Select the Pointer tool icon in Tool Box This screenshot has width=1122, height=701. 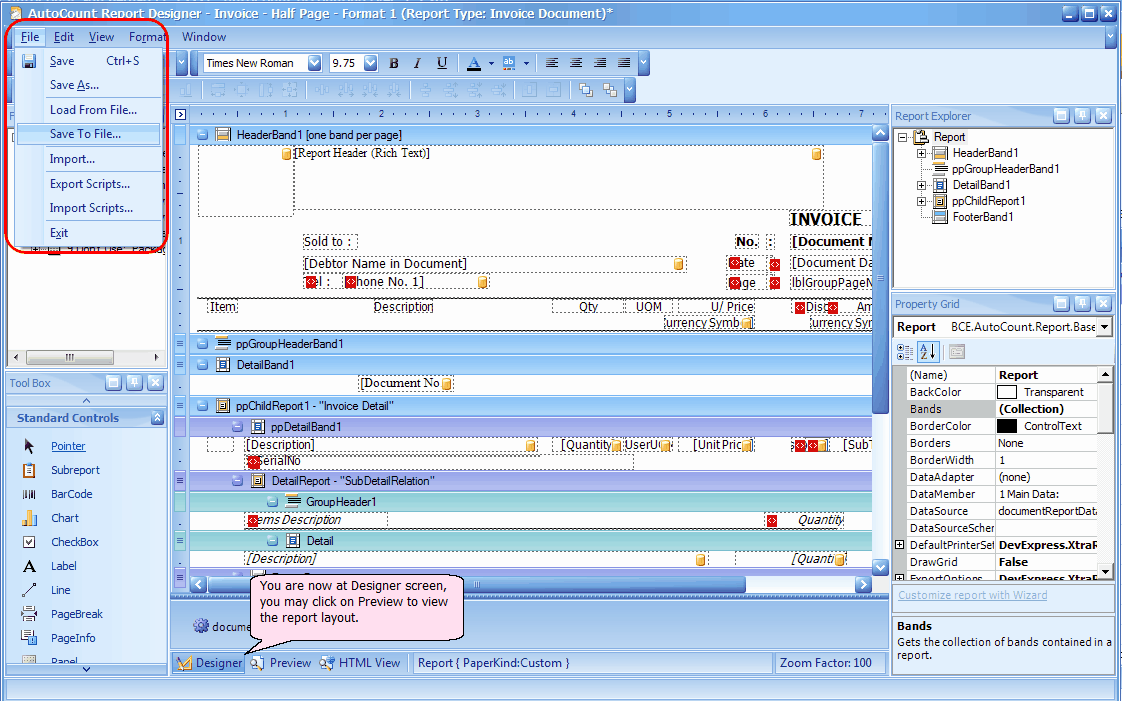[x=29, y=446]
